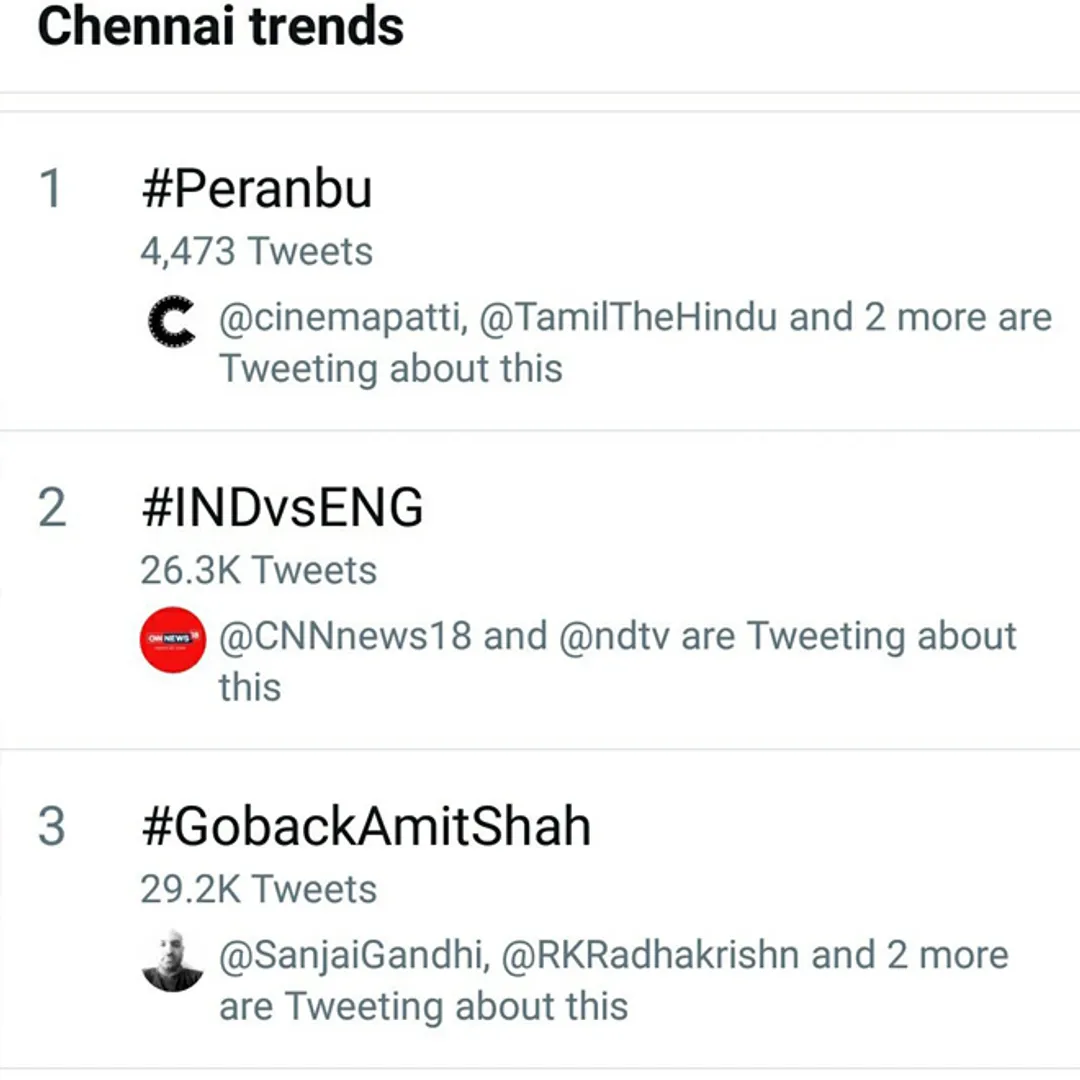The image size is (1080, 1080).
Task: Click the @RKRadhakrishn mention text
Action: [650, 955]
